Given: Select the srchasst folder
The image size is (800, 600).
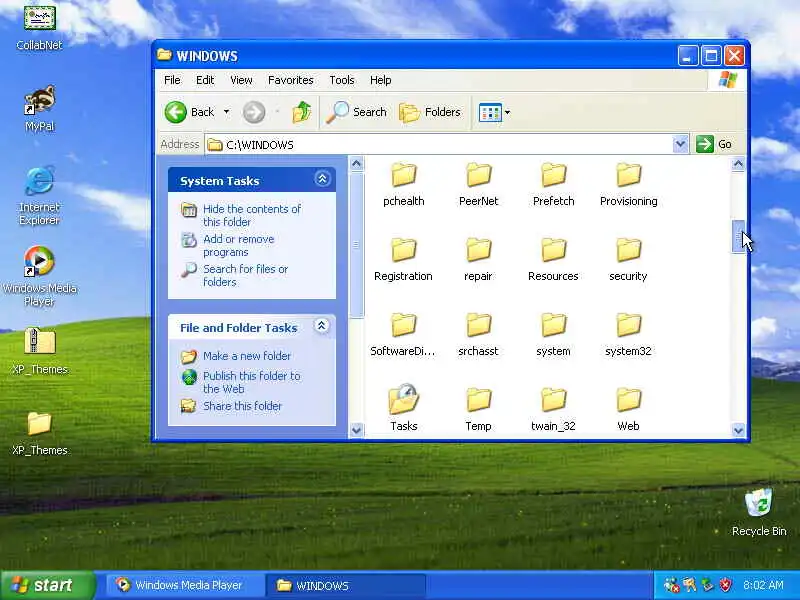Looking at the screenshot, I should pos(479,334).
